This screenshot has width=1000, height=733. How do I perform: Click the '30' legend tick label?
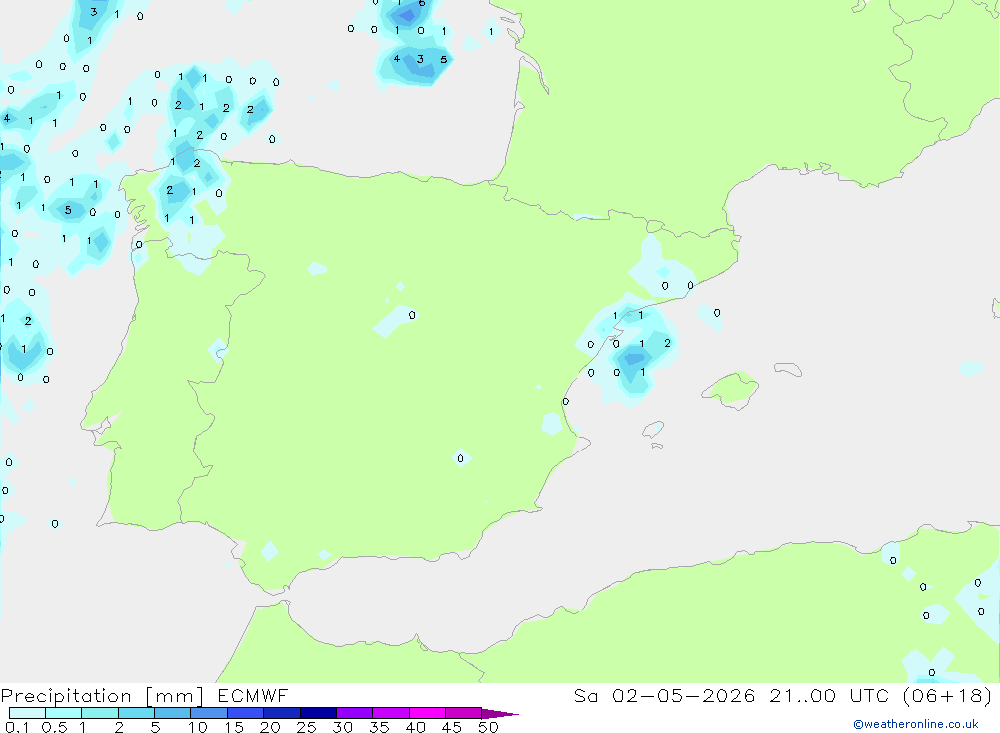click(342, 727)
